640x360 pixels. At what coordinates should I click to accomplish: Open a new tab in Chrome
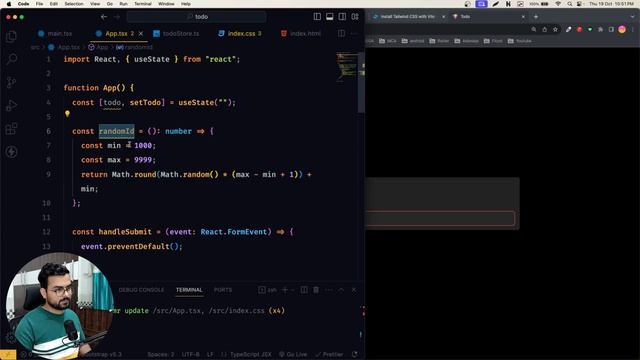click(x=536, y=17)
